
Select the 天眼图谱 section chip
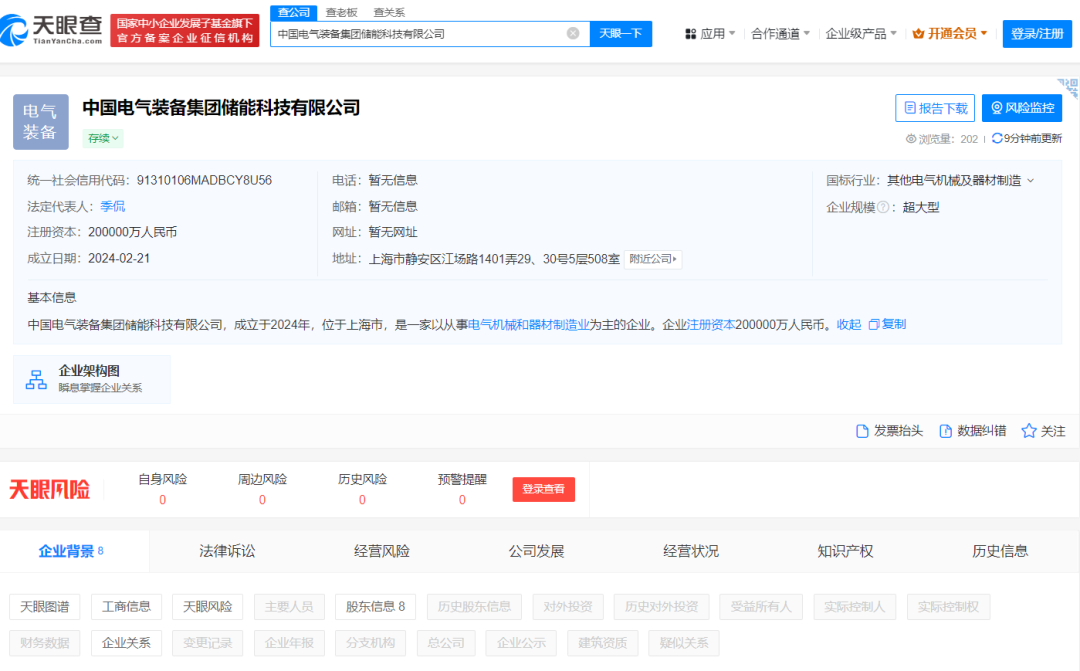pos(45,607)
